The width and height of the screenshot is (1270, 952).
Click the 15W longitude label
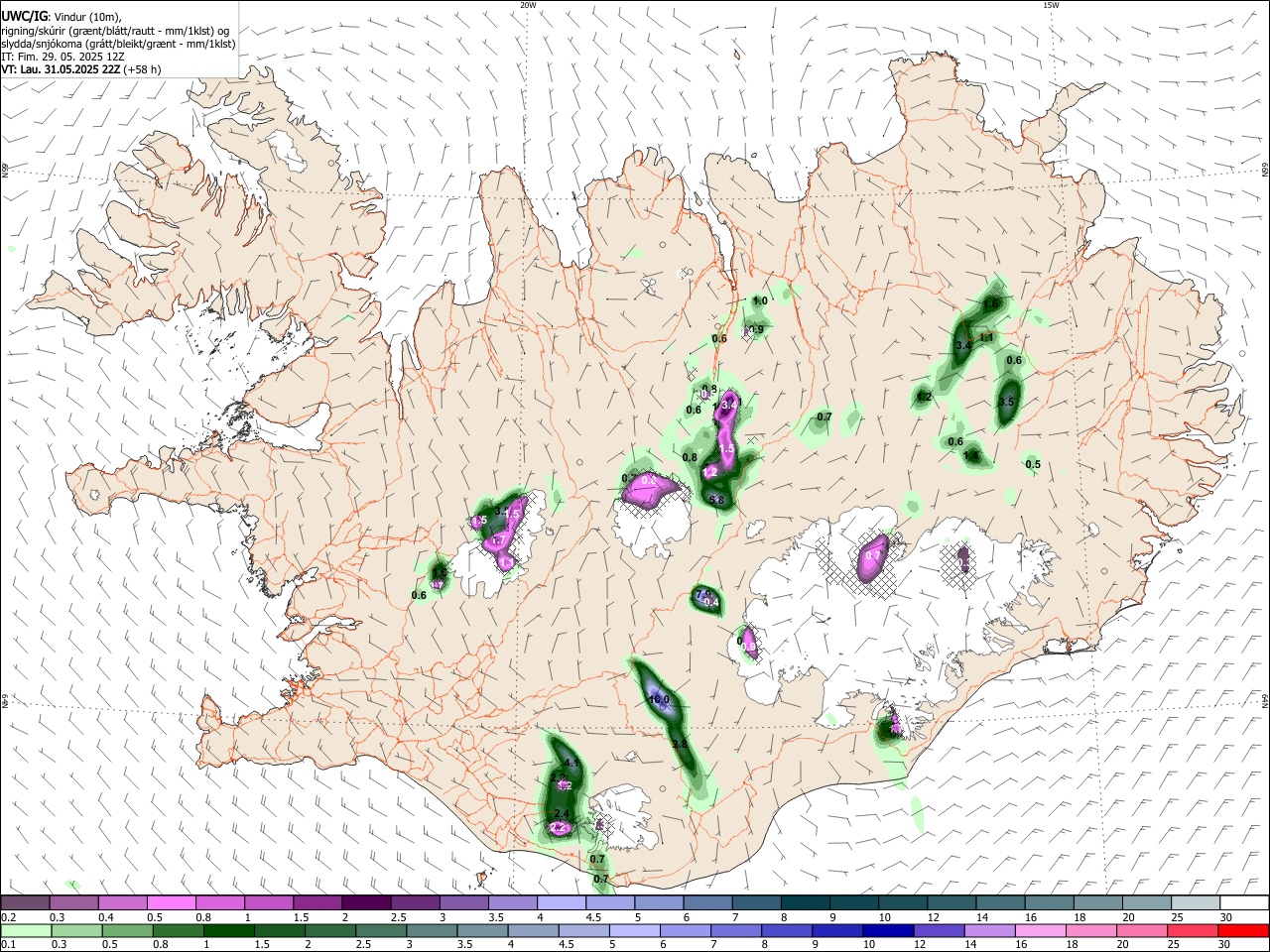[1050, 5]
